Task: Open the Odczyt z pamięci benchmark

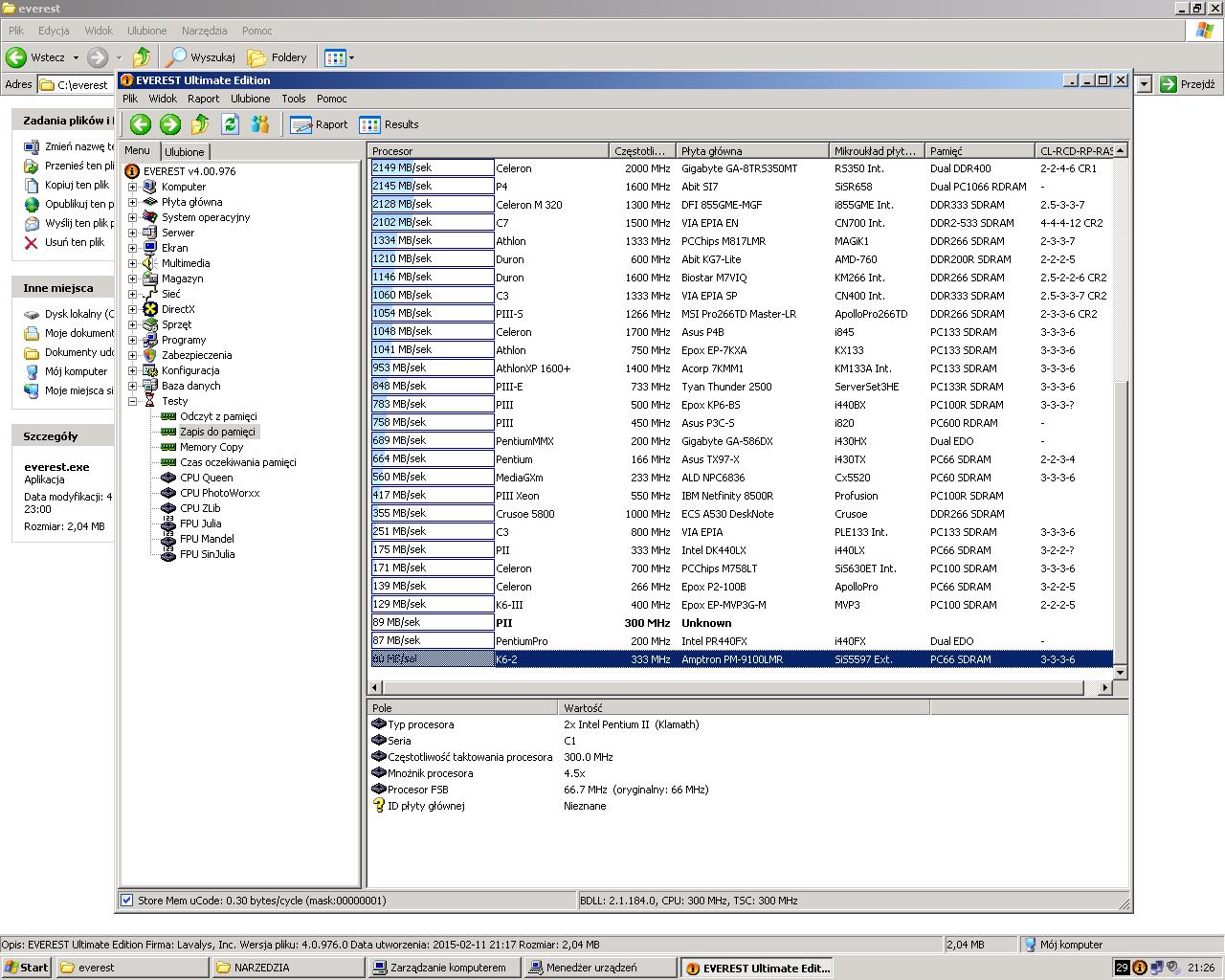Action: tap(218, 416)
